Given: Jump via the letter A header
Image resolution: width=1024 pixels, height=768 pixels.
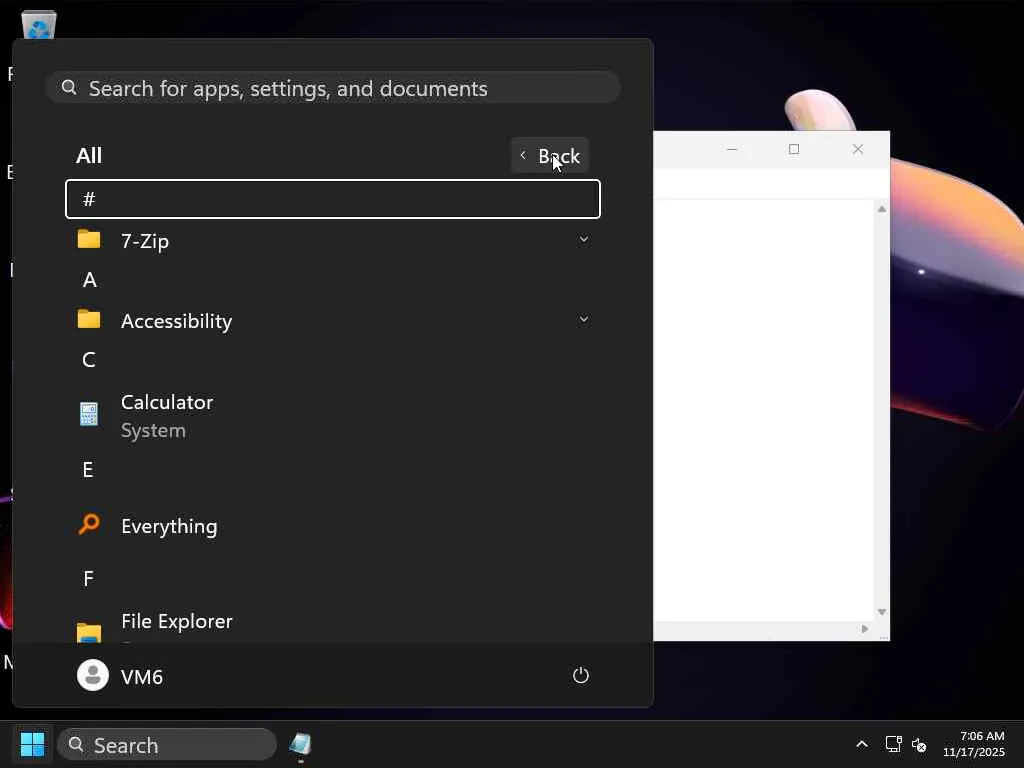Looking at the screenshot, I should pos(89,280).
